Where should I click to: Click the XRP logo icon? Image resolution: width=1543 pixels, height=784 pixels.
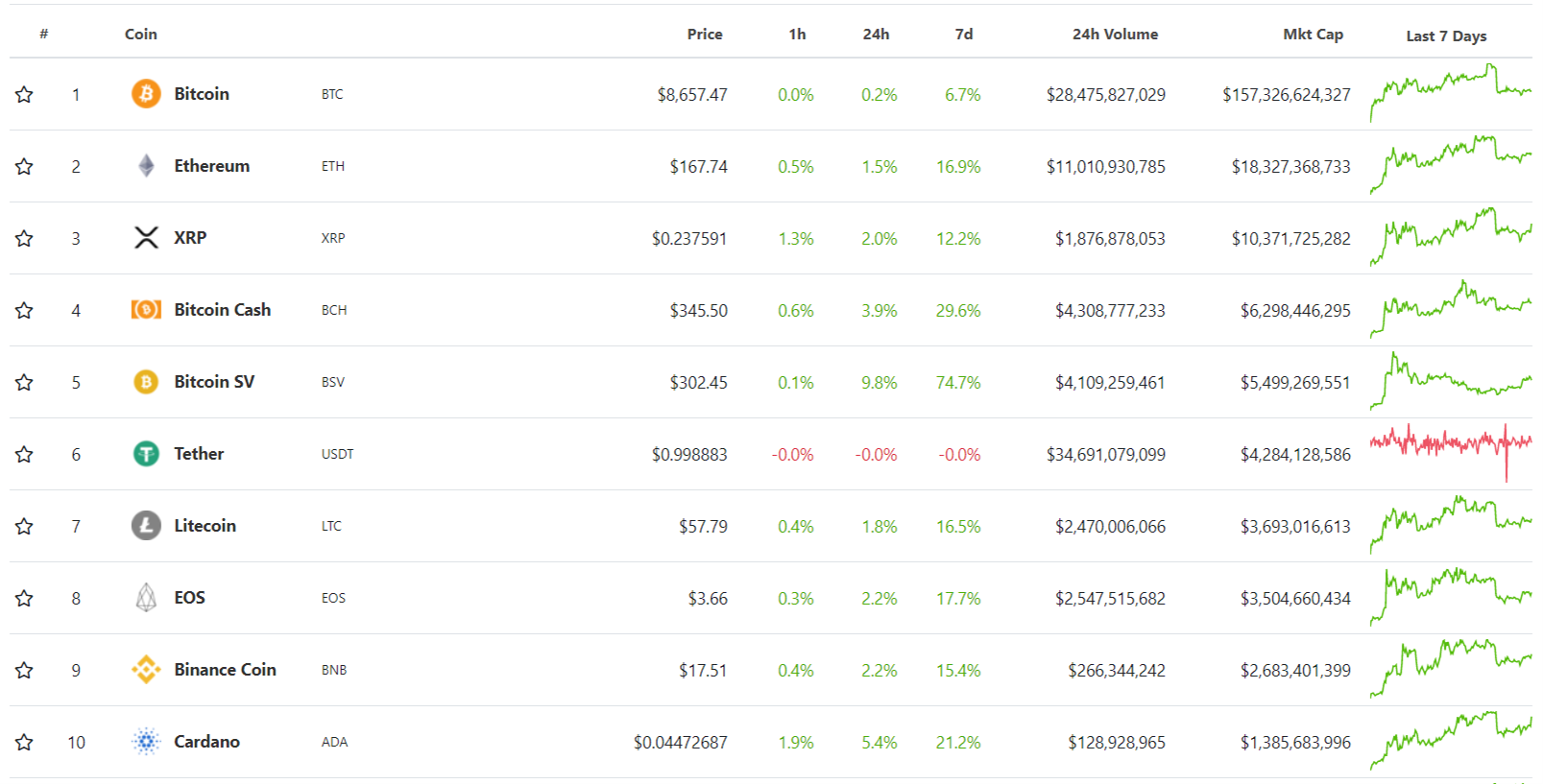point(146,238)
